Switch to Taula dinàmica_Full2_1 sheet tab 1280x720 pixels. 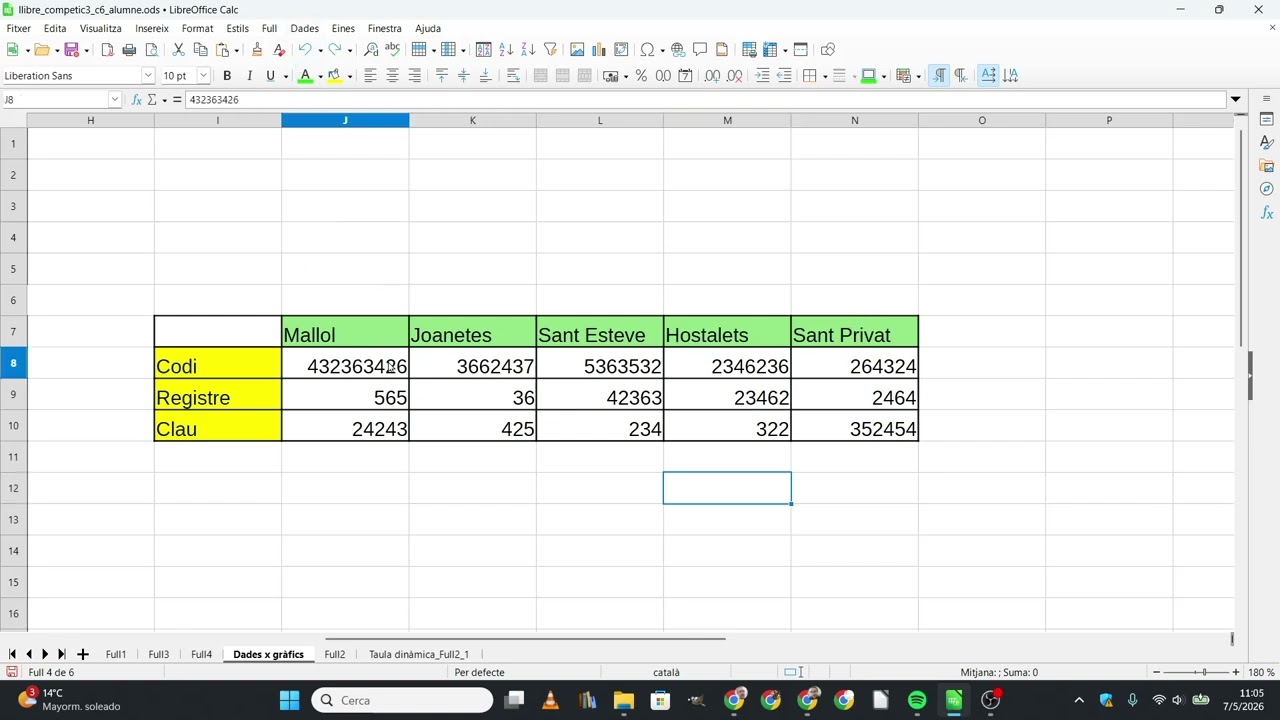(418, 654)
